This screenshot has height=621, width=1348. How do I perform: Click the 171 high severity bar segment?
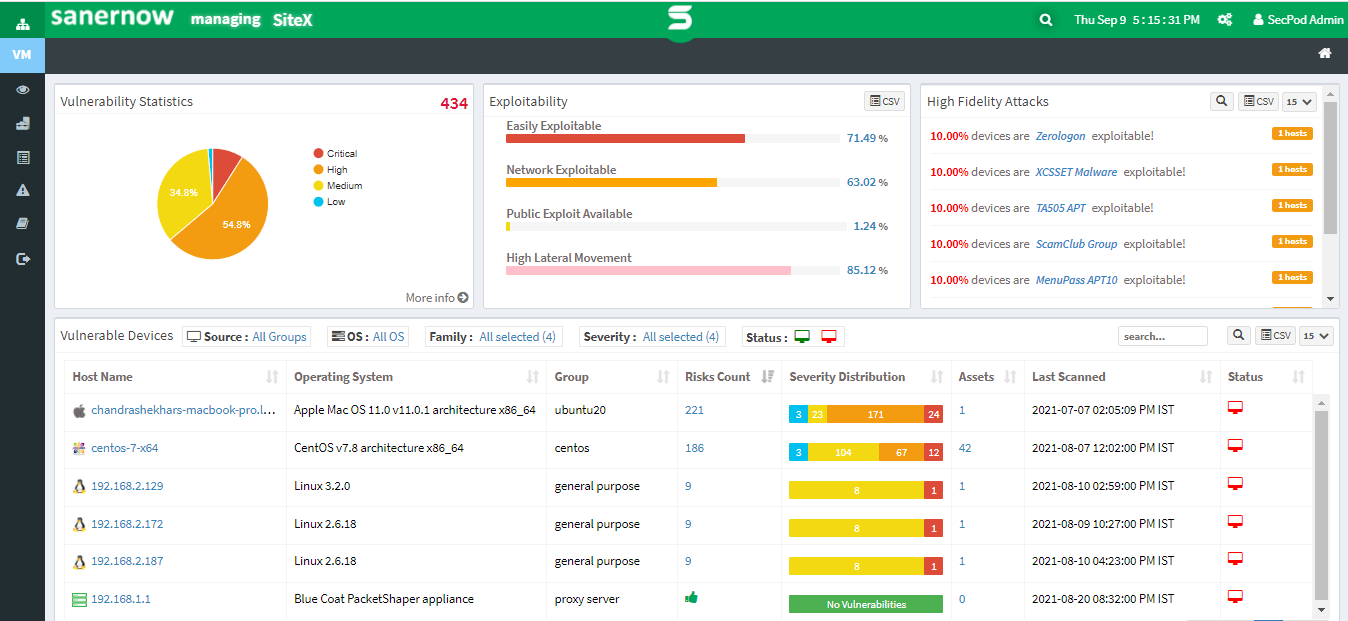coord(875,414)
